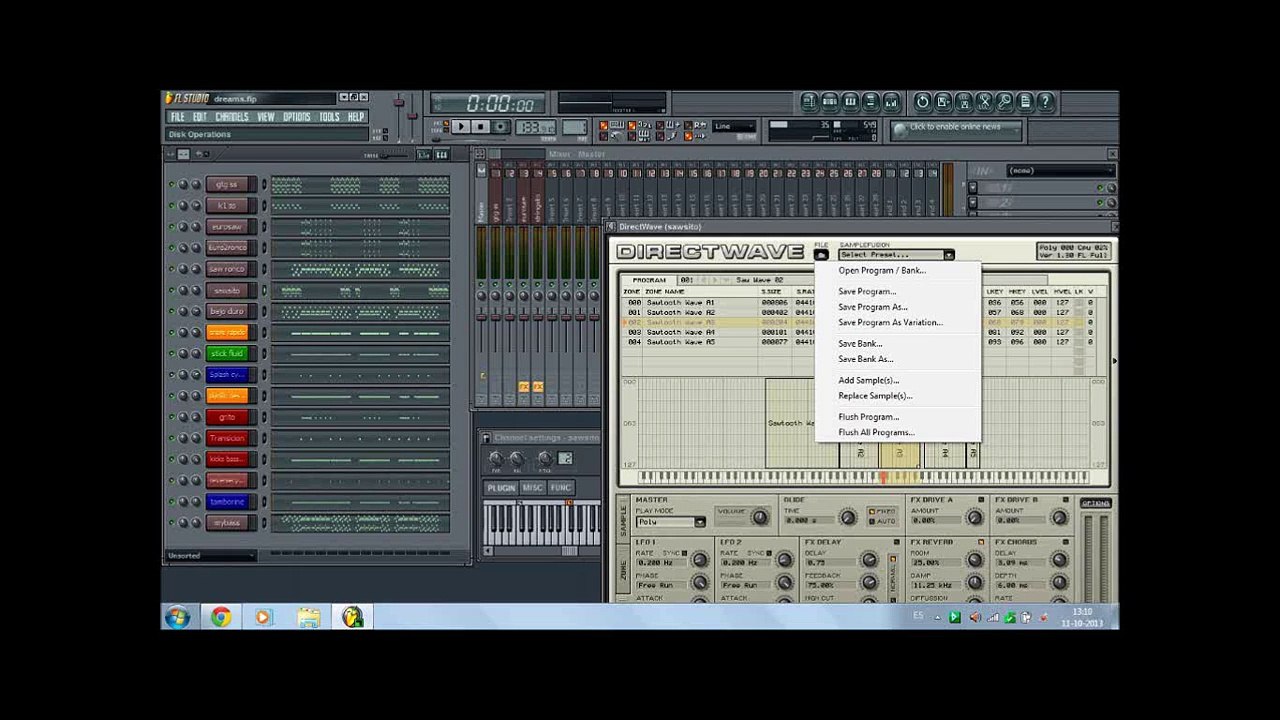
Task: Click the step sequencer keyboard editor icon
Action: pyautogui.click(x=441, y=154)
